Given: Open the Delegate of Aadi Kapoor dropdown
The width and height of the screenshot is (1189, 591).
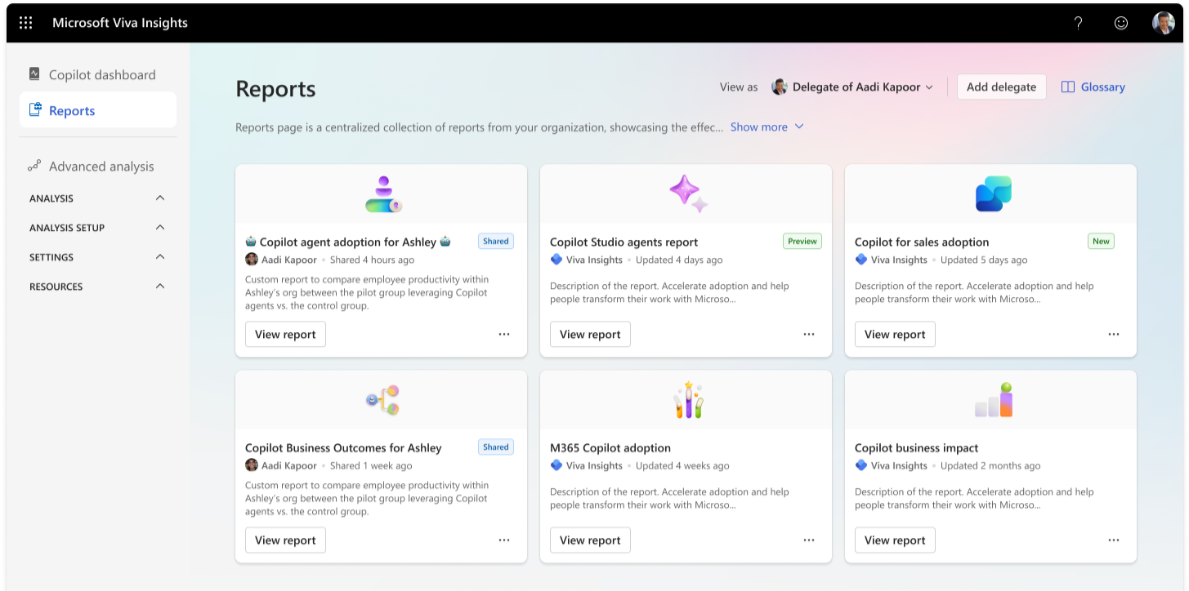Looking at the screenshot, I should pos(852,87).
